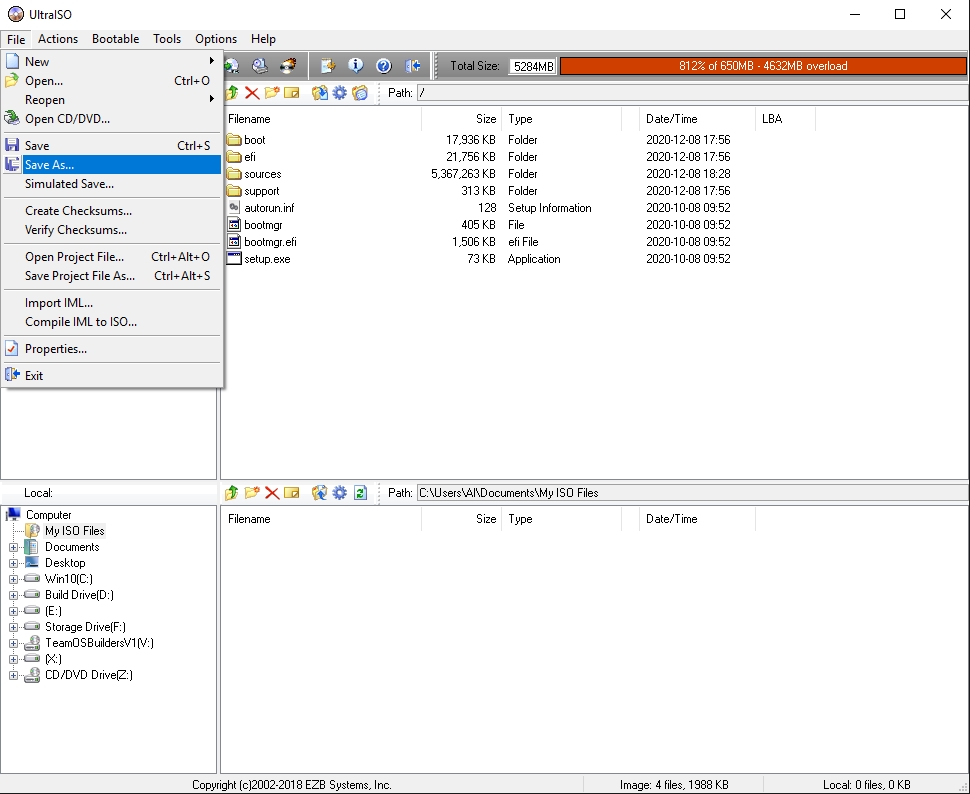
Task: Click the blue question mark Help icon
Action: click(384, 66)
